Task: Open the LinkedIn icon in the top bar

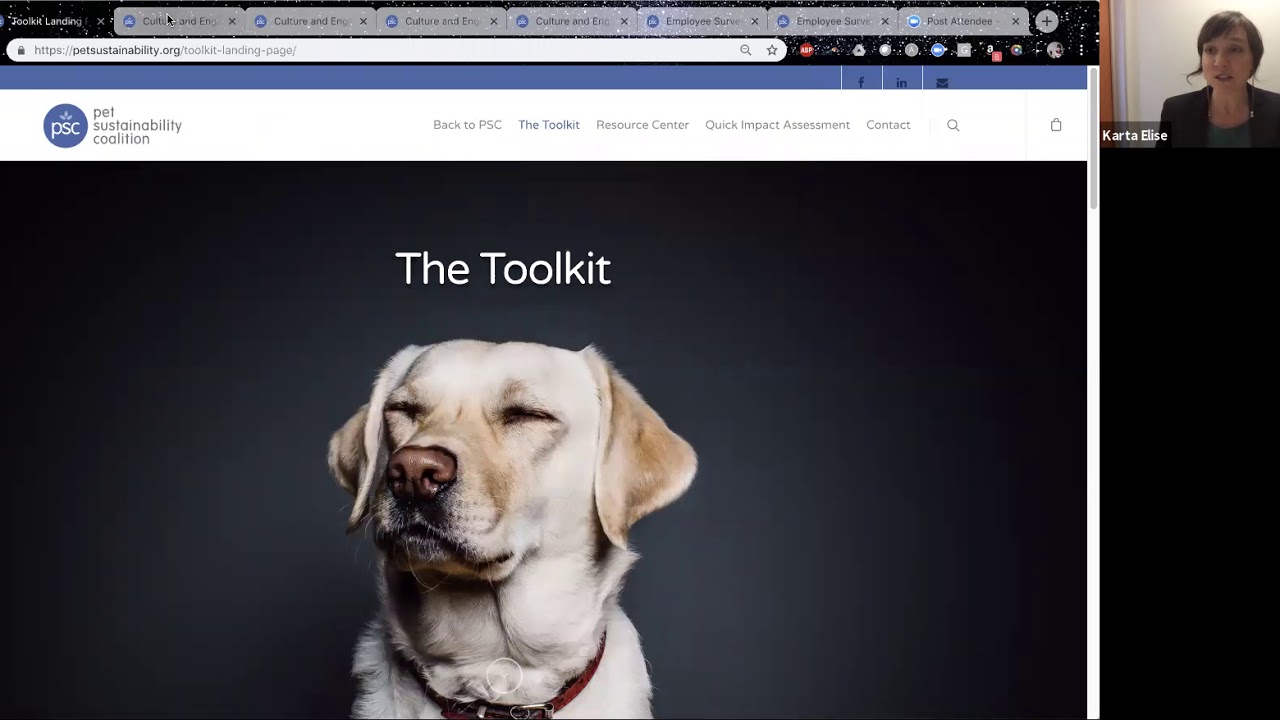Action: [901, 83]
